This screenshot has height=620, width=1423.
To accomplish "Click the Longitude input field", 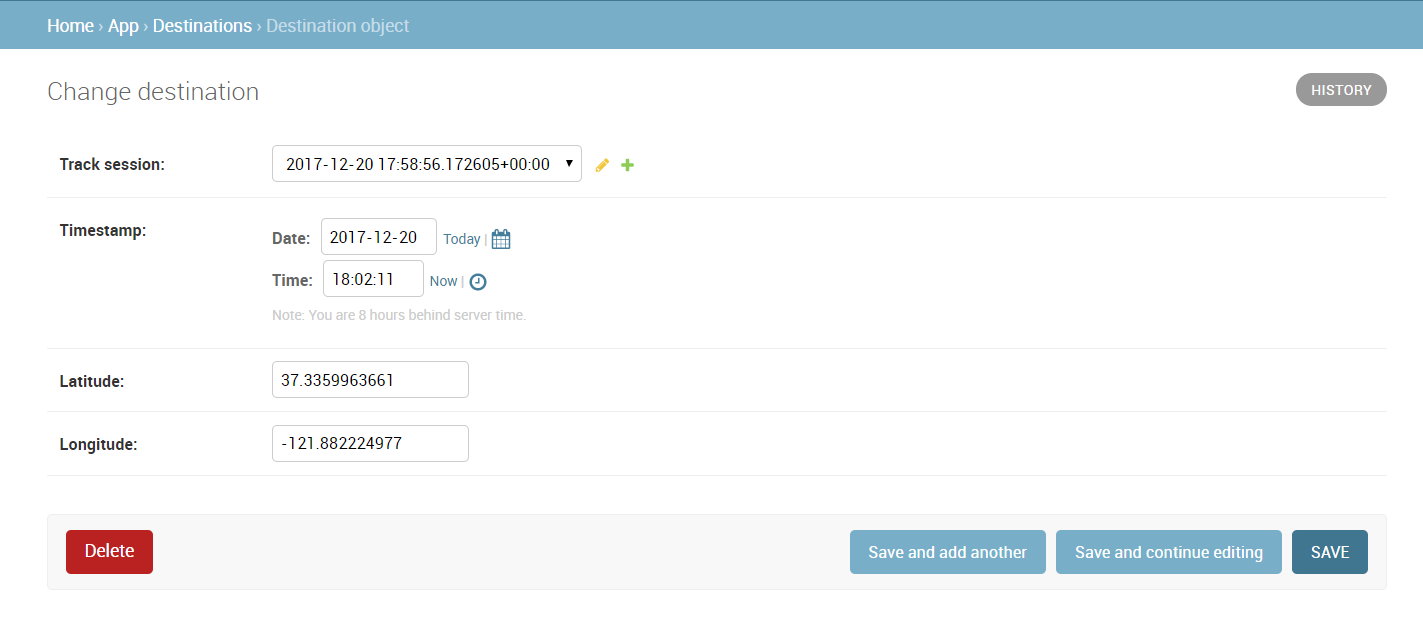I will coord(370,443).
